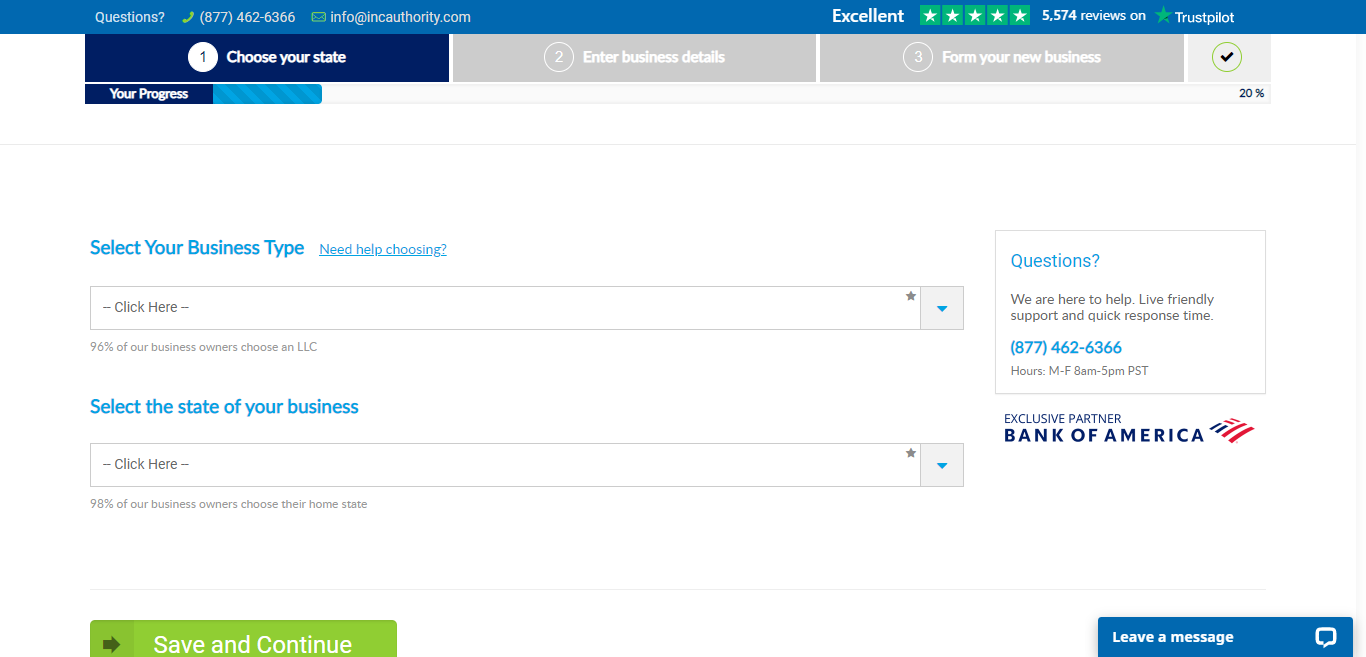
Task: Click the checkmark circle final step icon
Action: point(1227,57)
